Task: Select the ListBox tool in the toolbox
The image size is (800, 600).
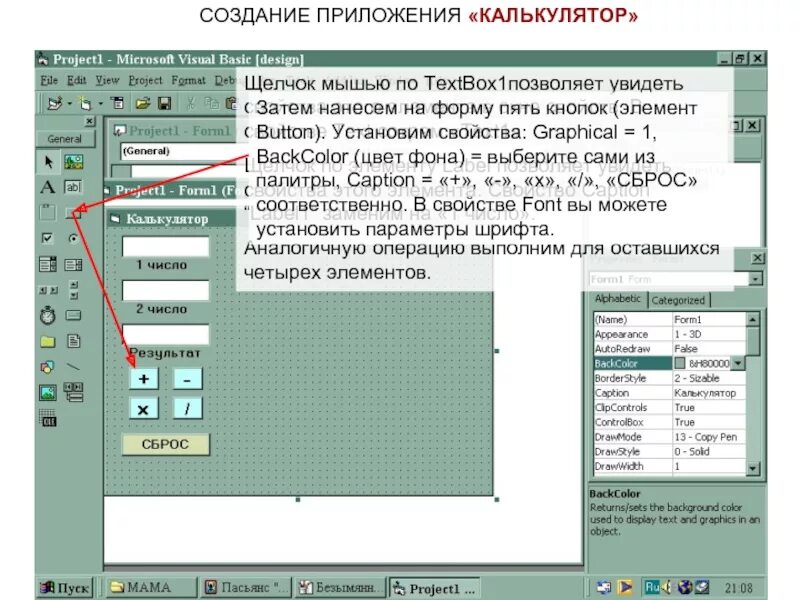Action: click(73, 264)
